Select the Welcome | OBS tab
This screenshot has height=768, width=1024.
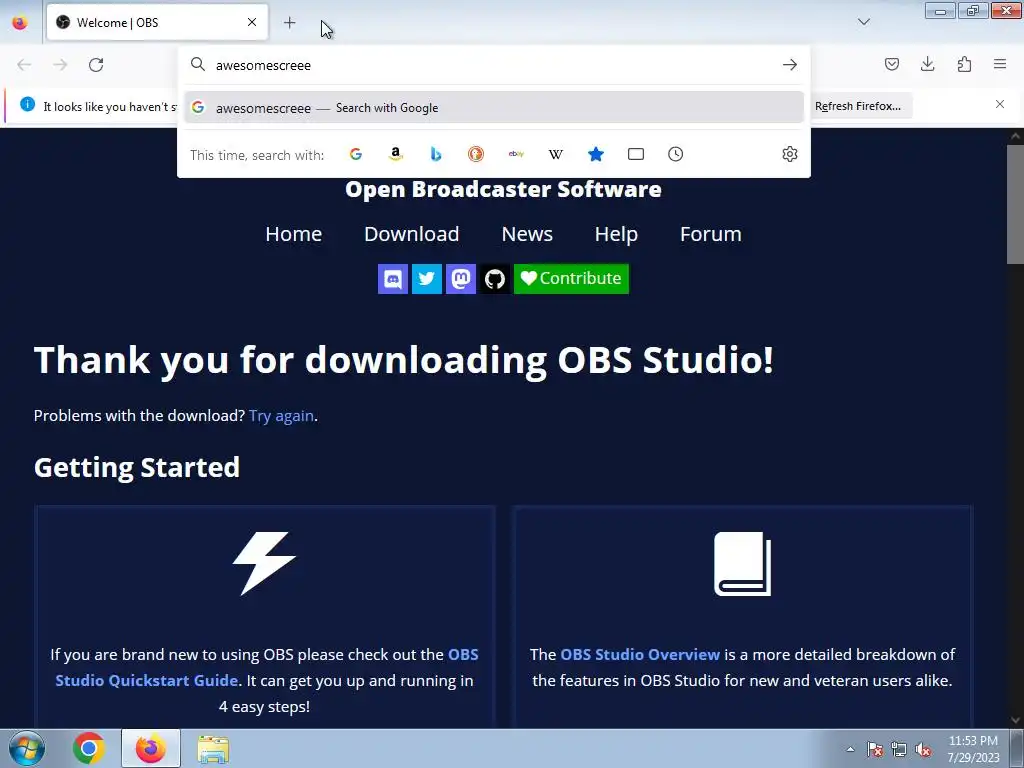[x=157, y=22]
